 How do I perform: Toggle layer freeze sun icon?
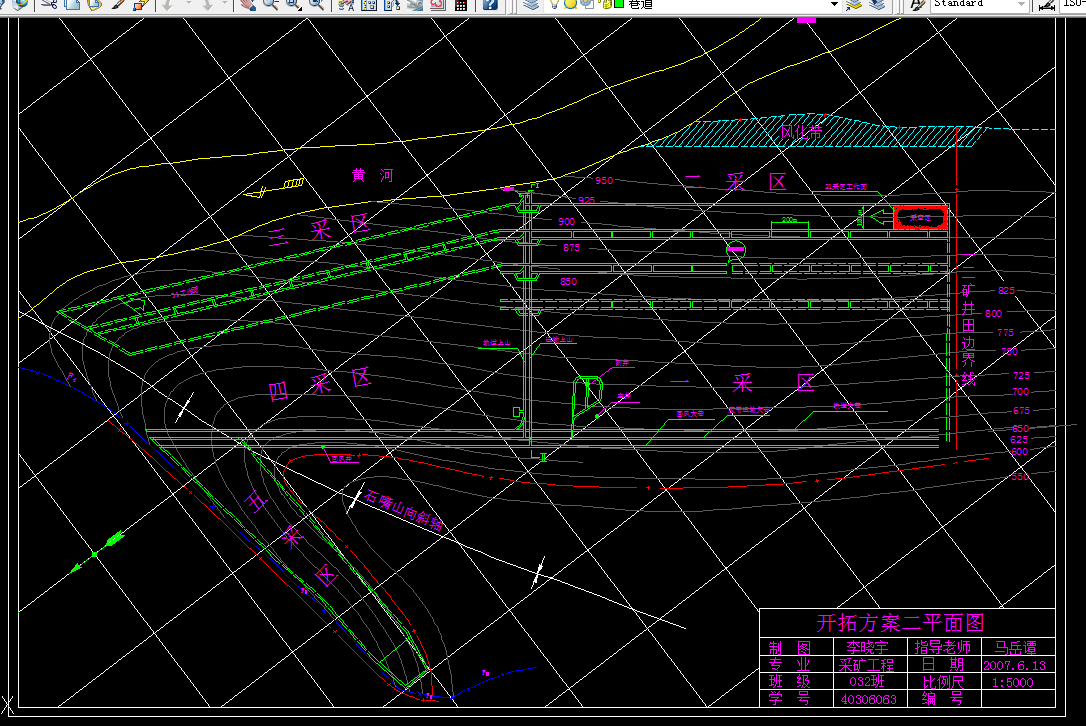click(x=570, y=4)
